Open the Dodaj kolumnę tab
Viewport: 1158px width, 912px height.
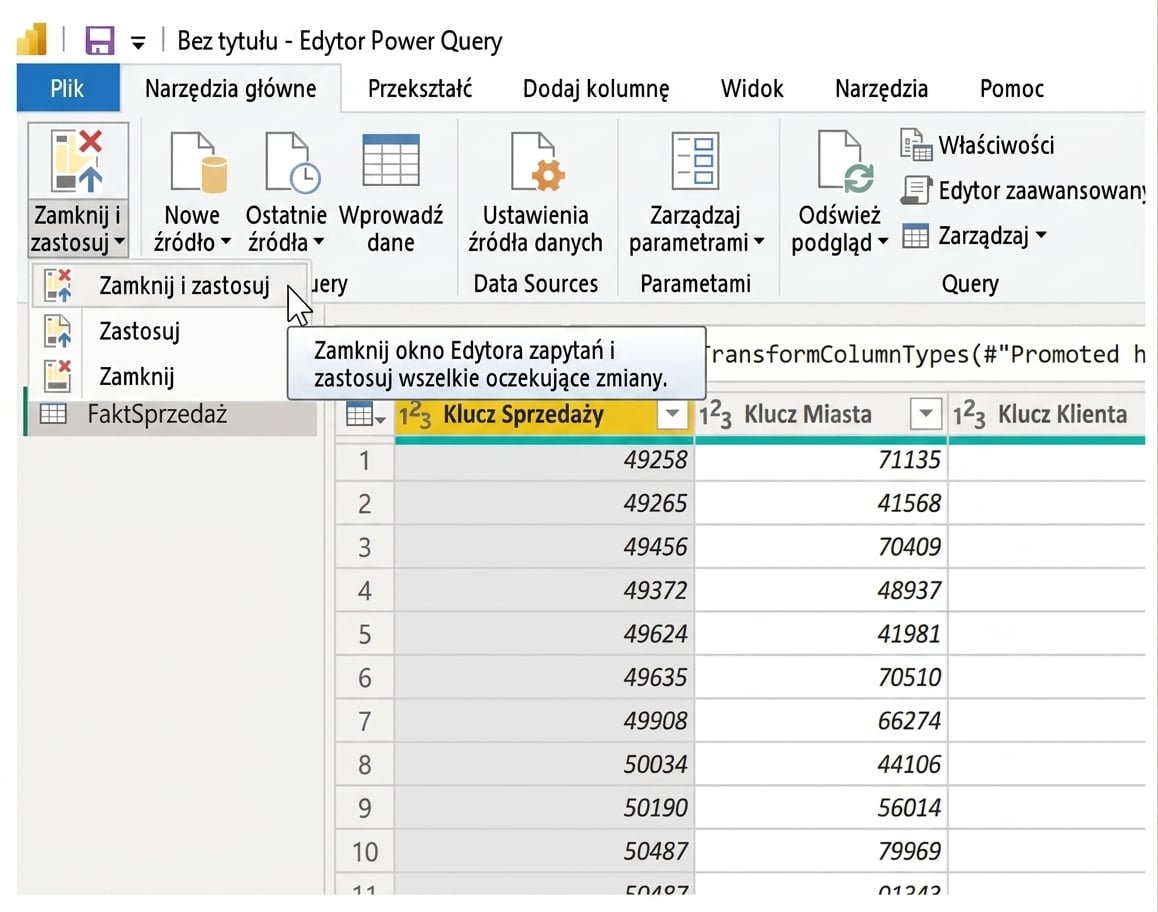pos(596,89)
